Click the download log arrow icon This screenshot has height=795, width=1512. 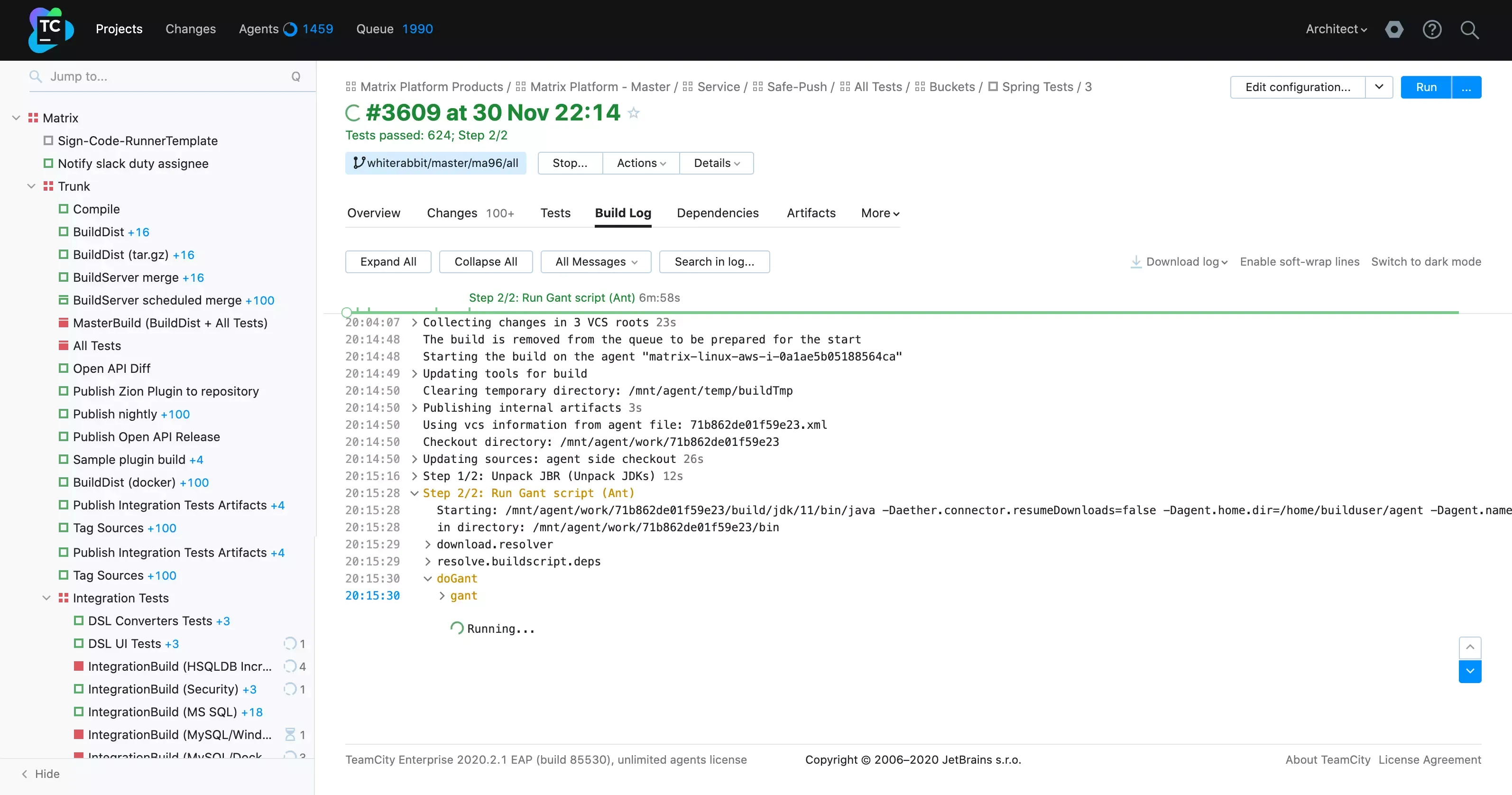coord(1136,262)
